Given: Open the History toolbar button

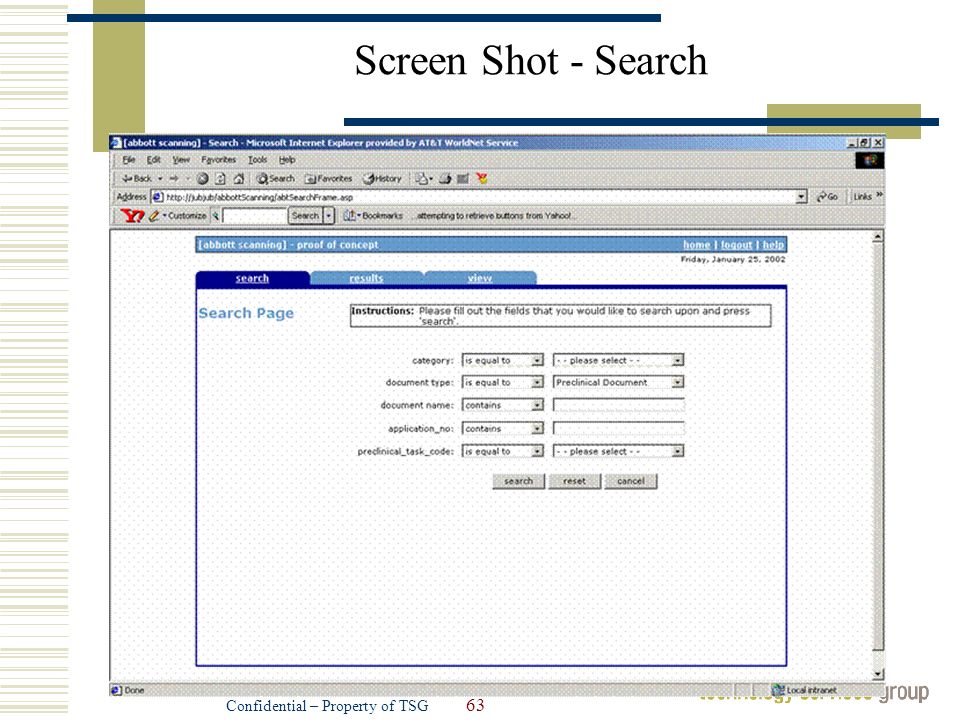Looking at the screenshot, I should click(382, 179).
